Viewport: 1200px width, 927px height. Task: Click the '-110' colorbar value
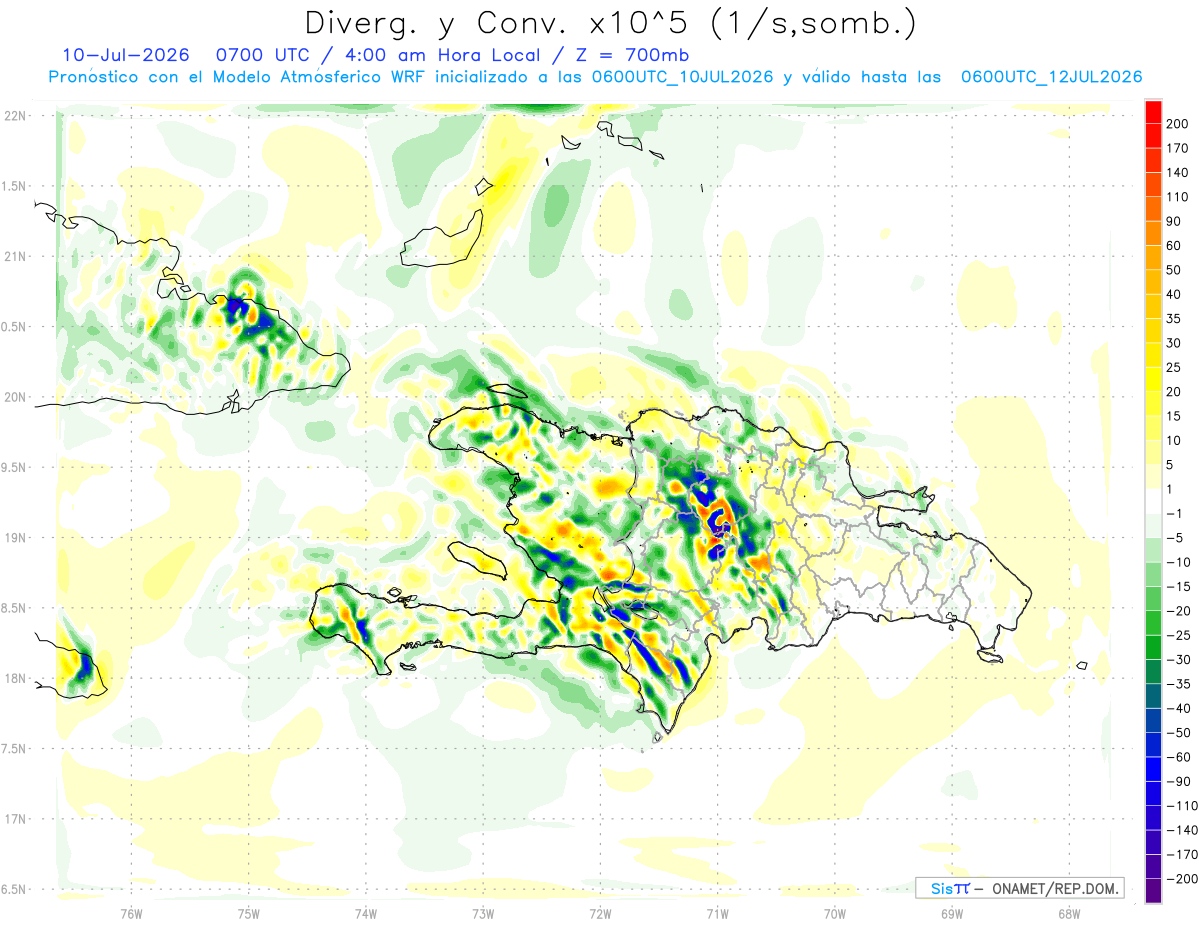click(1182, 805)
